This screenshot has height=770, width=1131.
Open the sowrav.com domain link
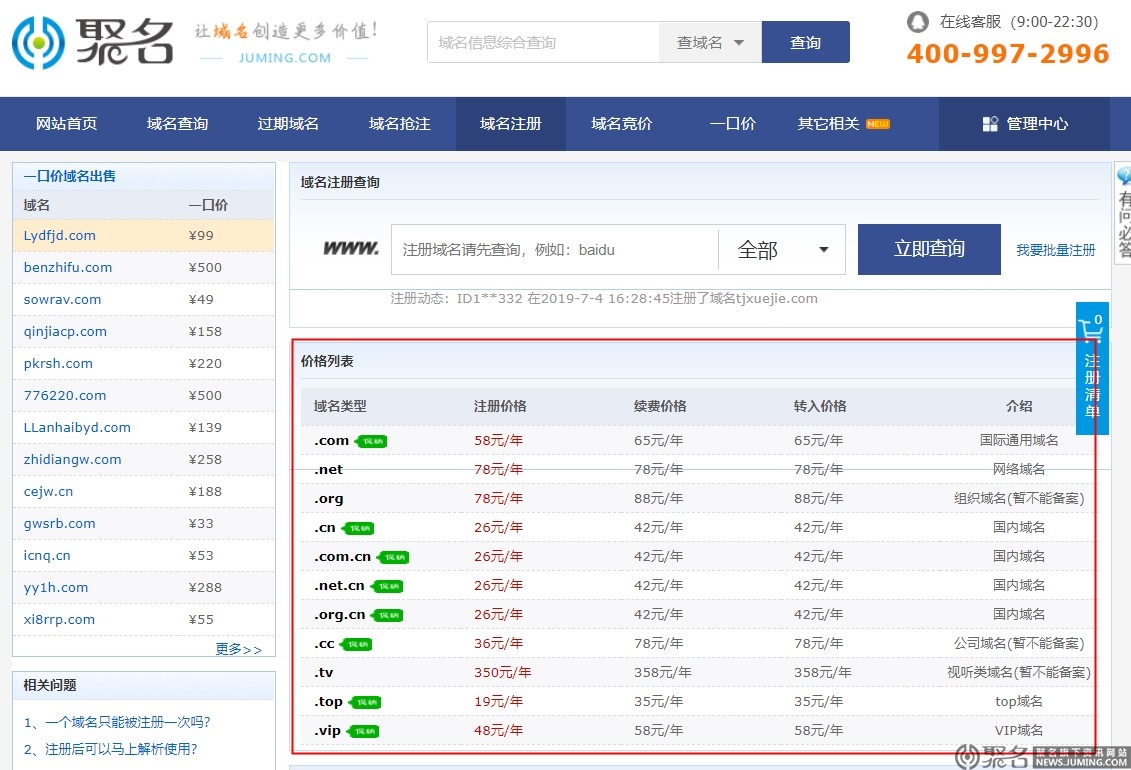tap(62, 299)
